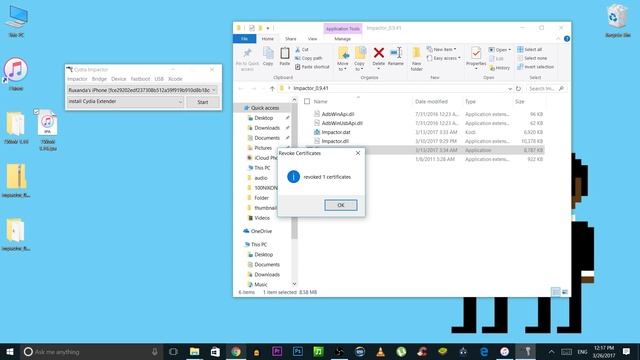The height and width of the screenshot is (360, 640).
Task: Open the Fastboot menu in Cydia Impactor
Action: pos(140,79)
